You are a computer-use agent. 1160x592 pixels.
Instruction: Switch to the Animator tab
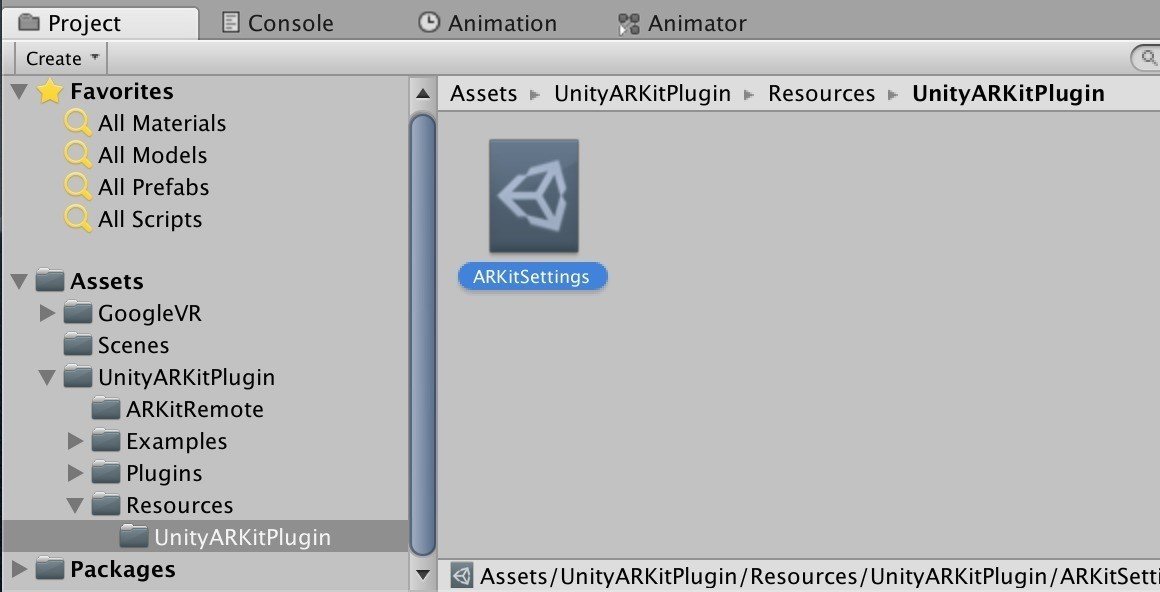pyautogui.click(x=683, y=22)
